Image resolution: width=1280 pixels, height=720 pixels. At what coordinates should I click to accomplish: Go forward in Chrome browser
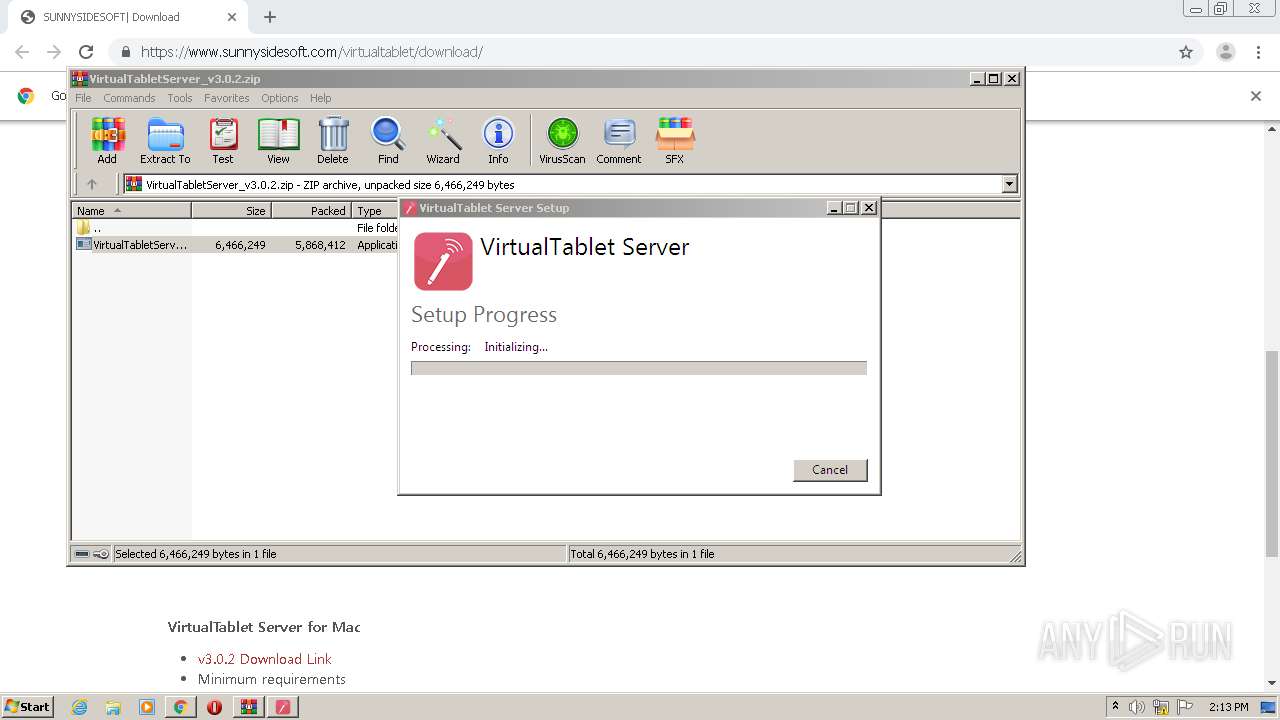(x=54, y=52)
